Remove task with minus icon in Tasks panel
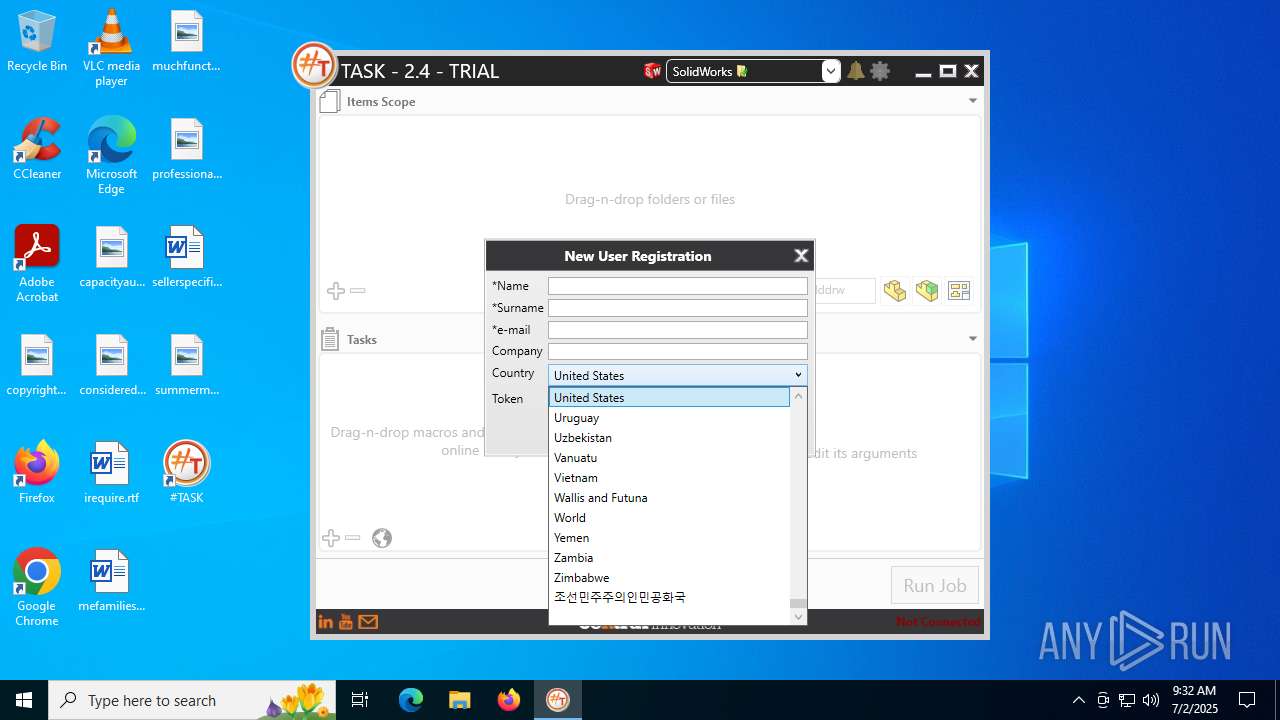 (x=352, y=538)
